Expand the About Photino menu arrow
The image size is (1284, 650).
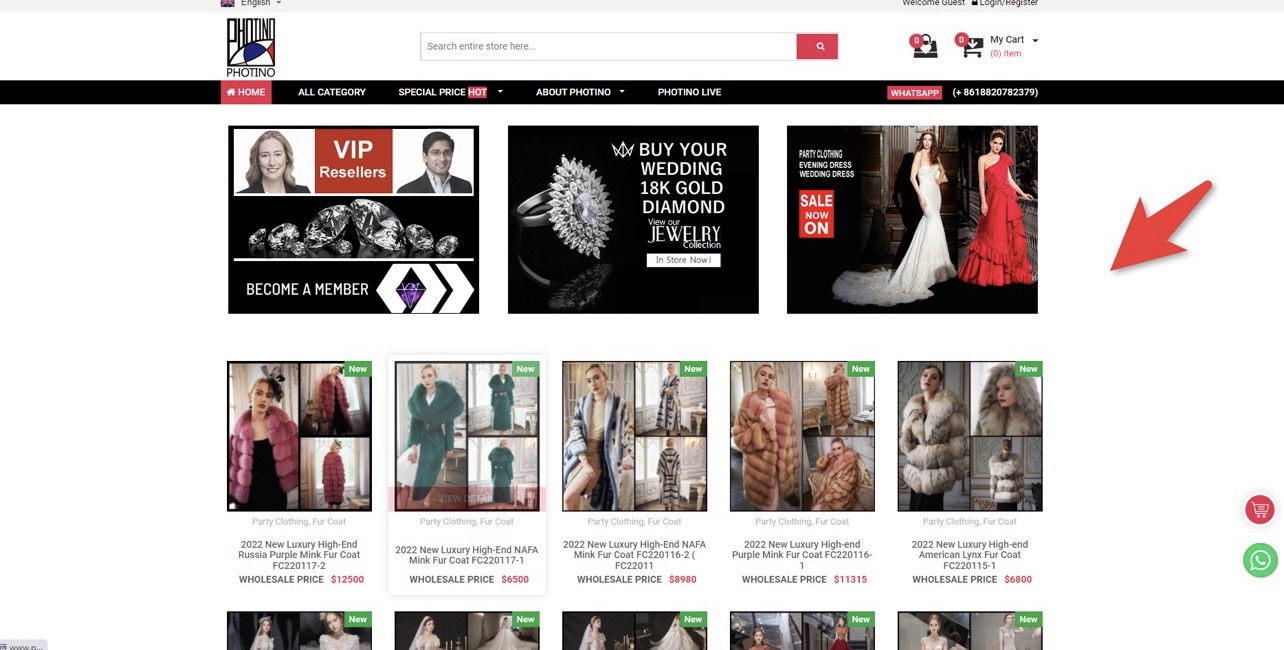(x=622, y=92)
